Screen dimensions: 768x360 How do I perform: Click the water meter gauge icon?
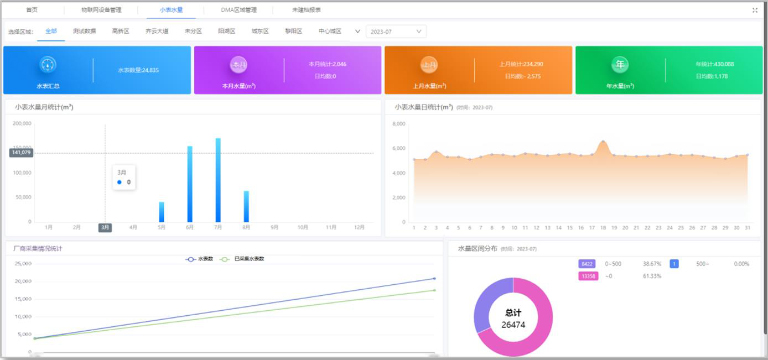[x=48, y=65]
